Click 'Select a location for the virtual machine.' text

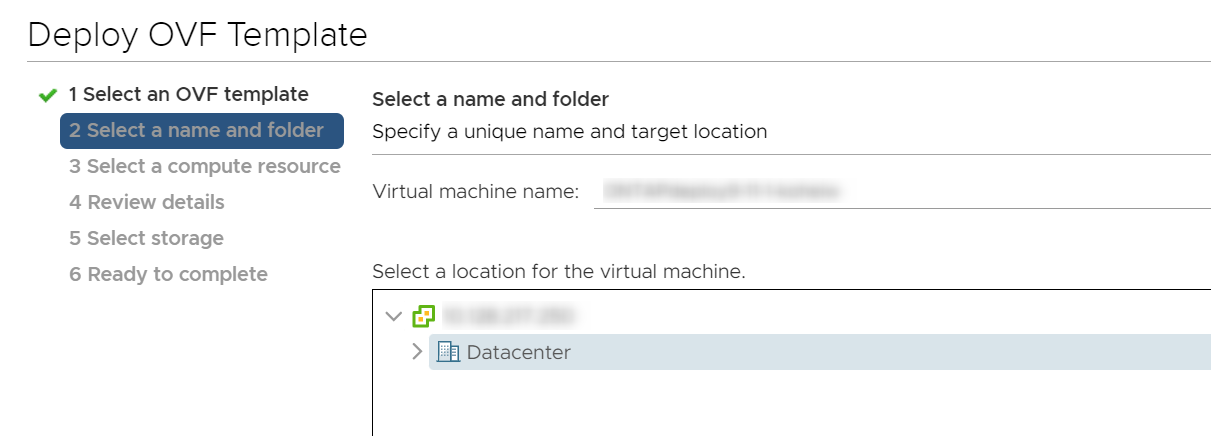tap(559, 271)
